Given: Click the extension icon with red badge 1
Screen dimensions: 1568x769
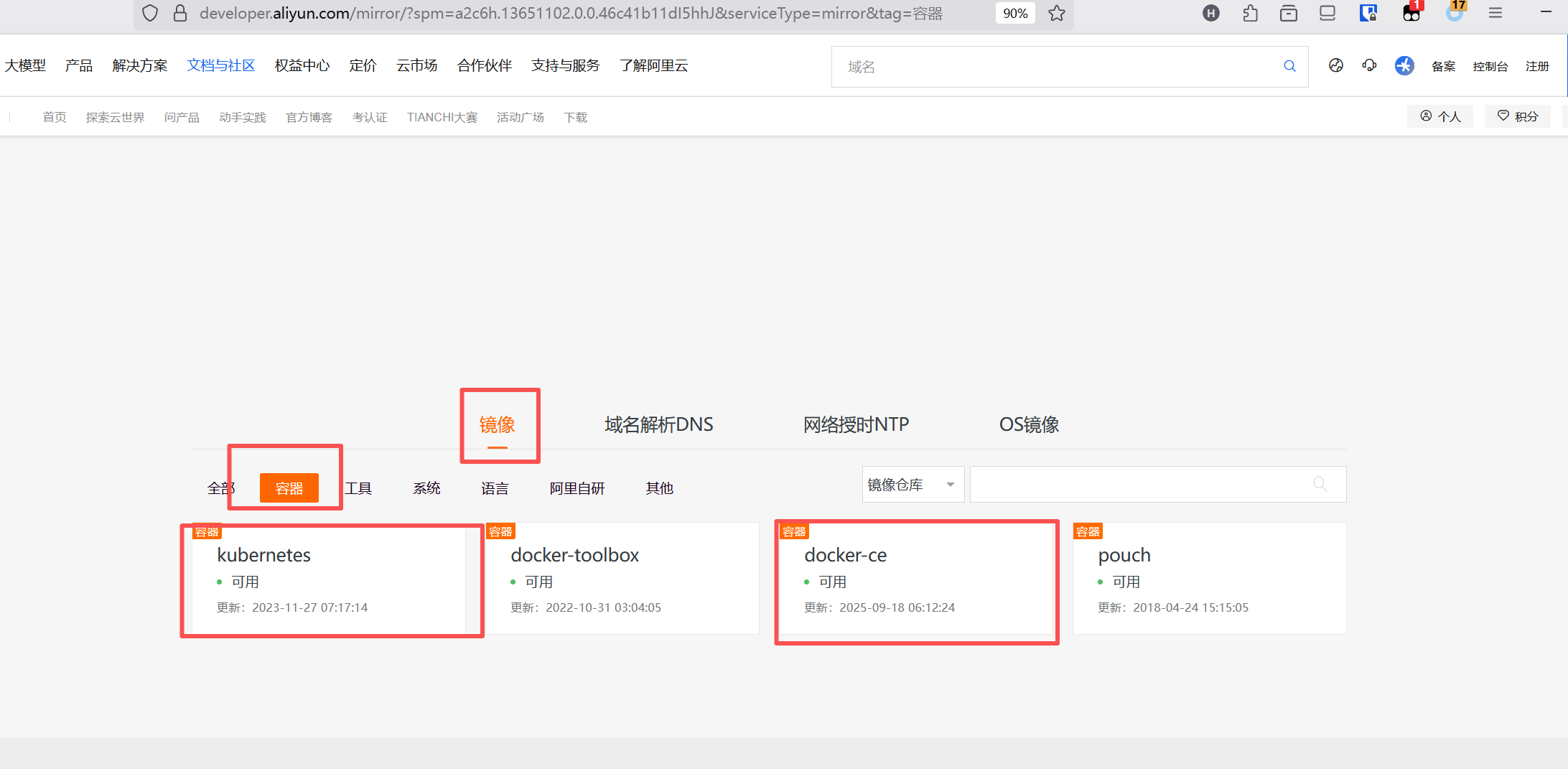Looking at the screenshot, I should coord(1412,12).
